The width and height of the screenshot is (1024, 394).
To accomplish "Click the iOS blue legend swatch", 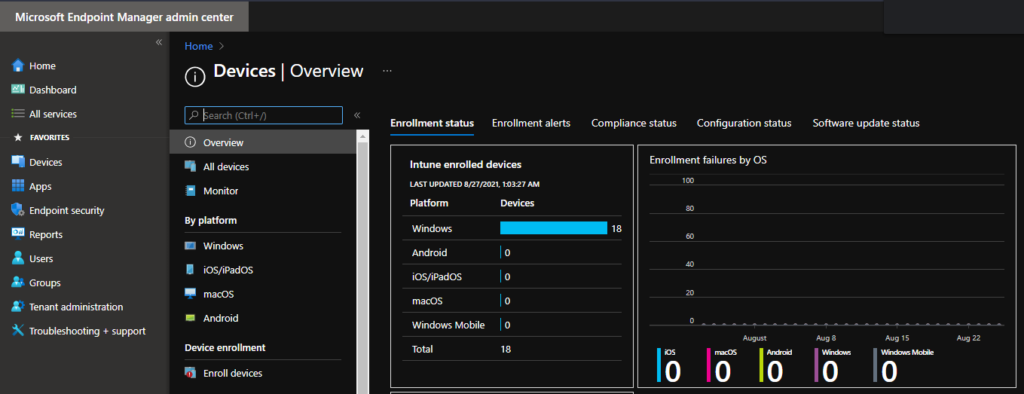I will [x=660, y=365].
